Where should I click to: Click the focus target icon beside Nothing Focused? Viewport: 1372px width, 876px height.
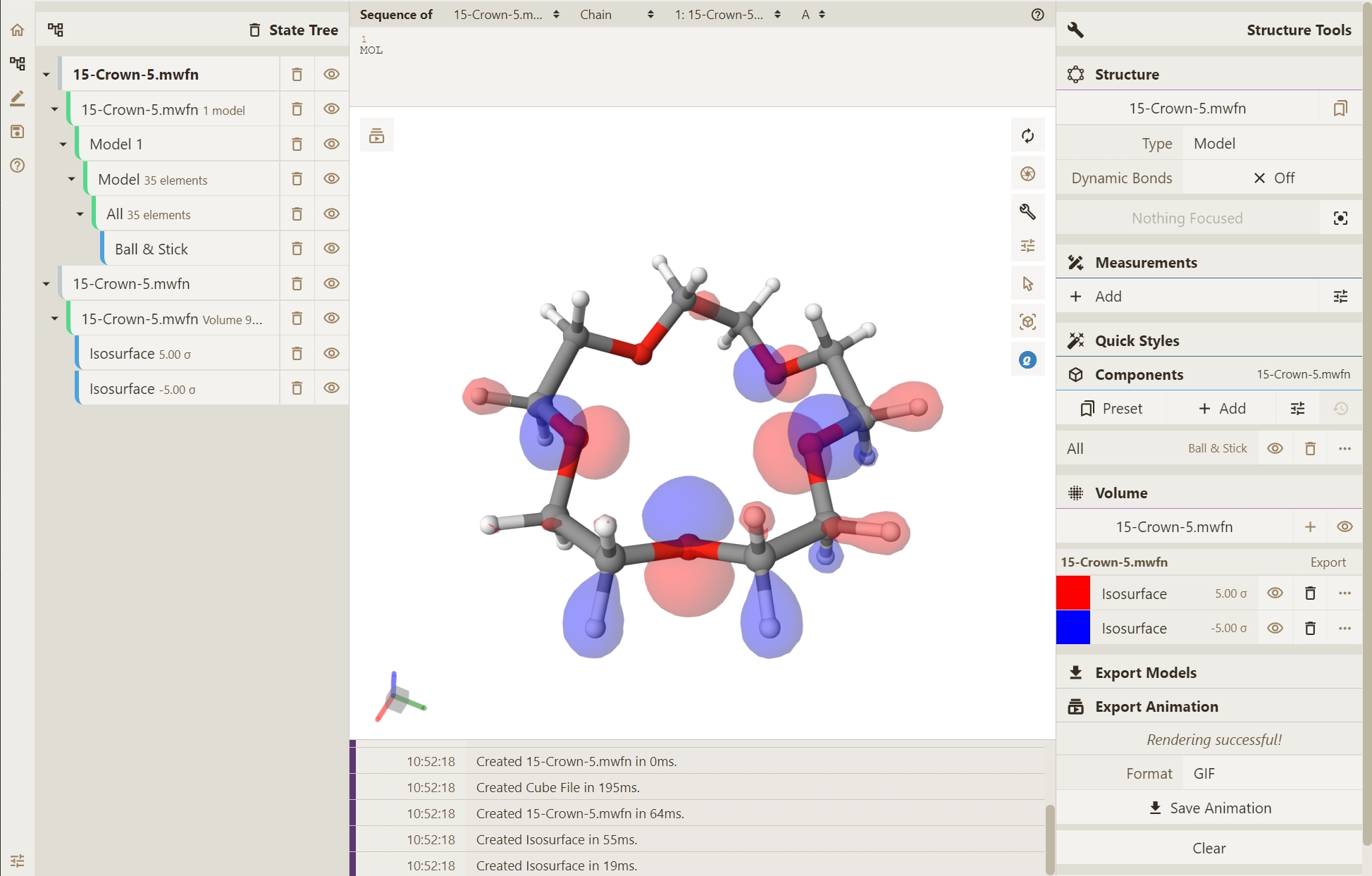[x=1340, y=218]
